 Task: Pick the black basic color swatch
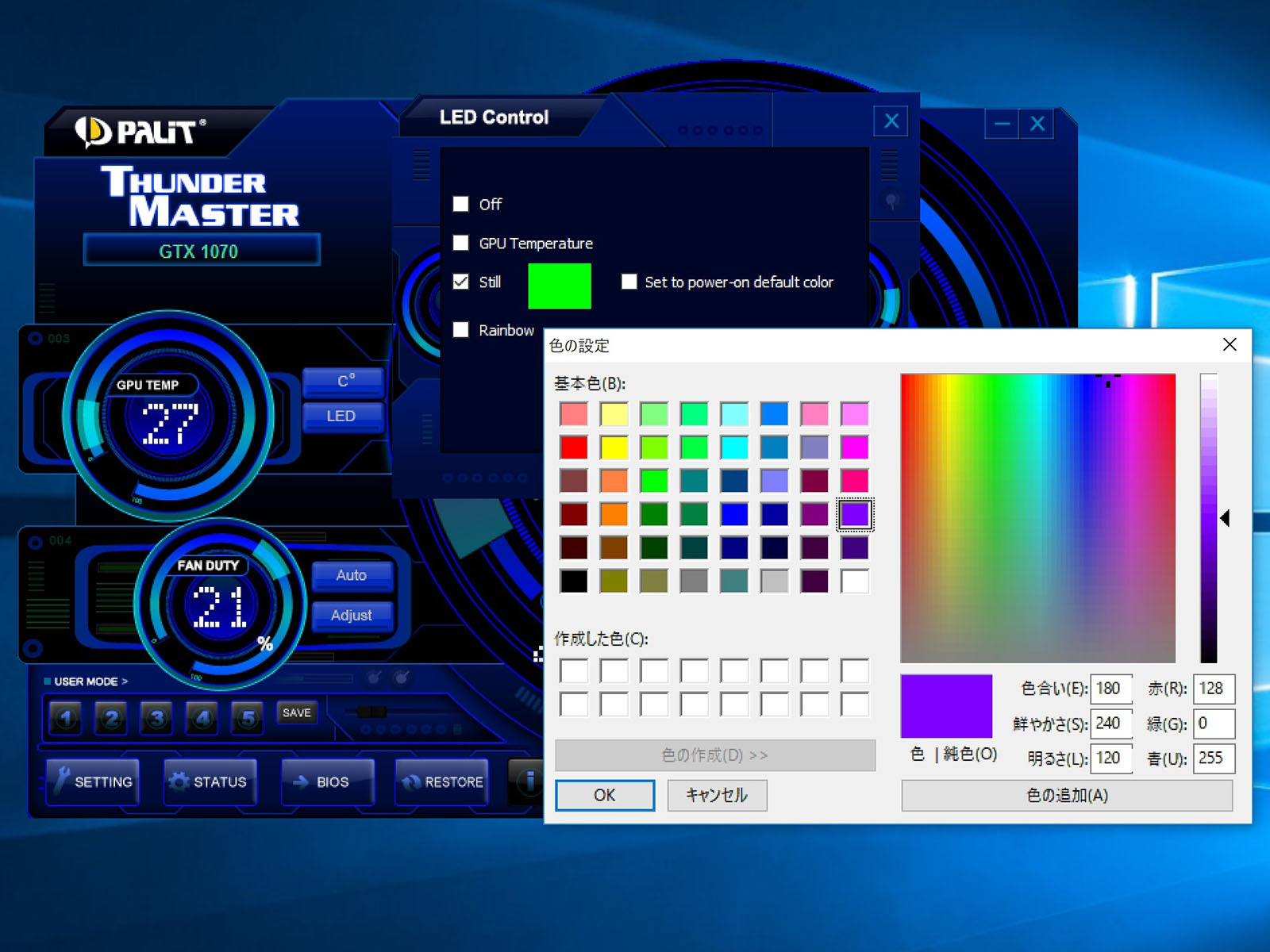click(574, 581)
